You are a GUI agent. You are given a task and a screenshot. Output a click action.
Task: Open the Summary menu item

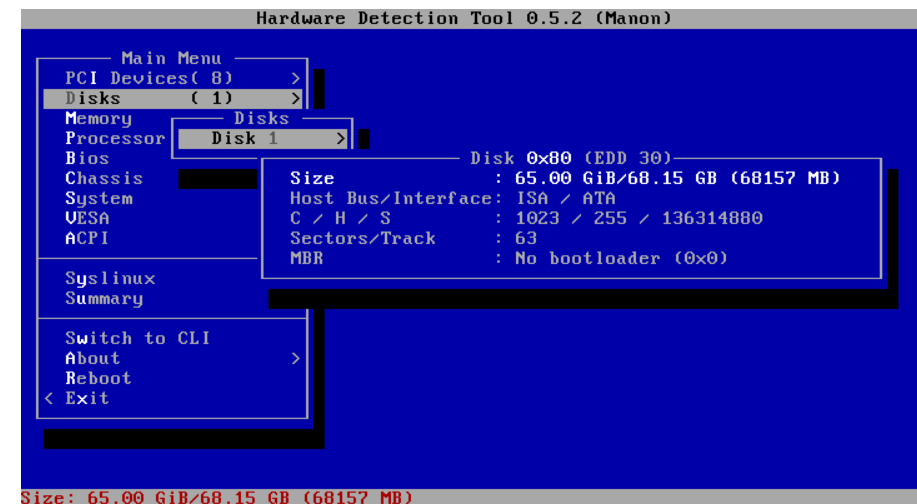click(x=104, y=298)
